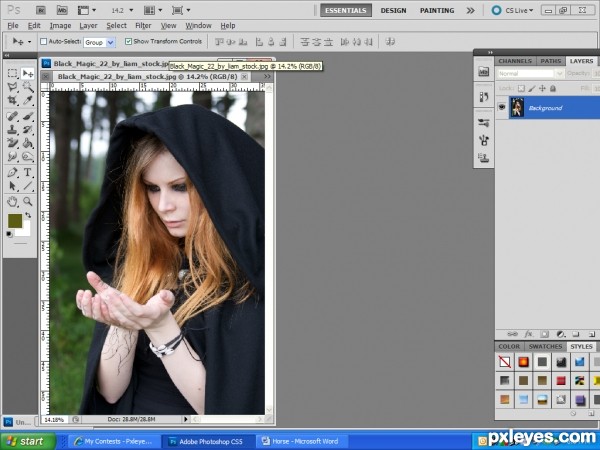The width and height of the screenshot is (600, 450).
Task: Hide the Background layer visibility eye
Action: point(502,107)
